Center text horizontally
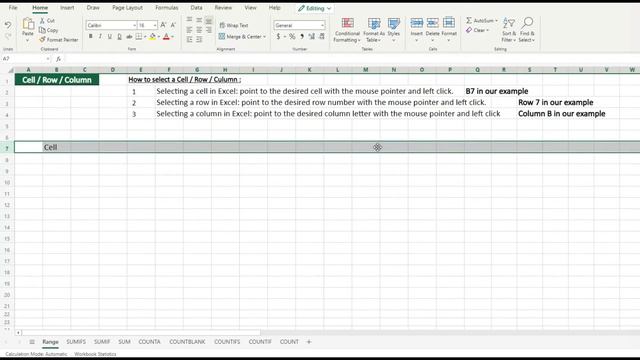Screen dimensions: 640x360 (x=199, y=30)
